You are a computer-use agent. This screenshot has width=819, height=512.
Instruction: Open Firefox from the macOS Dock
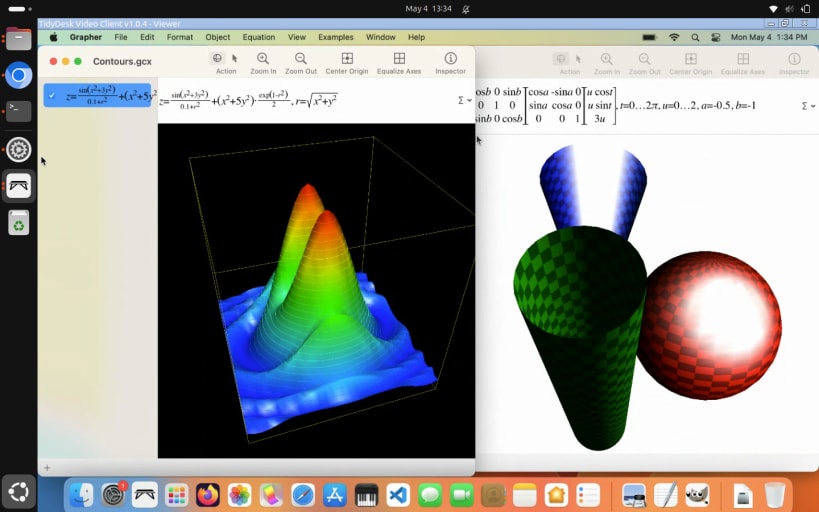[208, 494]
